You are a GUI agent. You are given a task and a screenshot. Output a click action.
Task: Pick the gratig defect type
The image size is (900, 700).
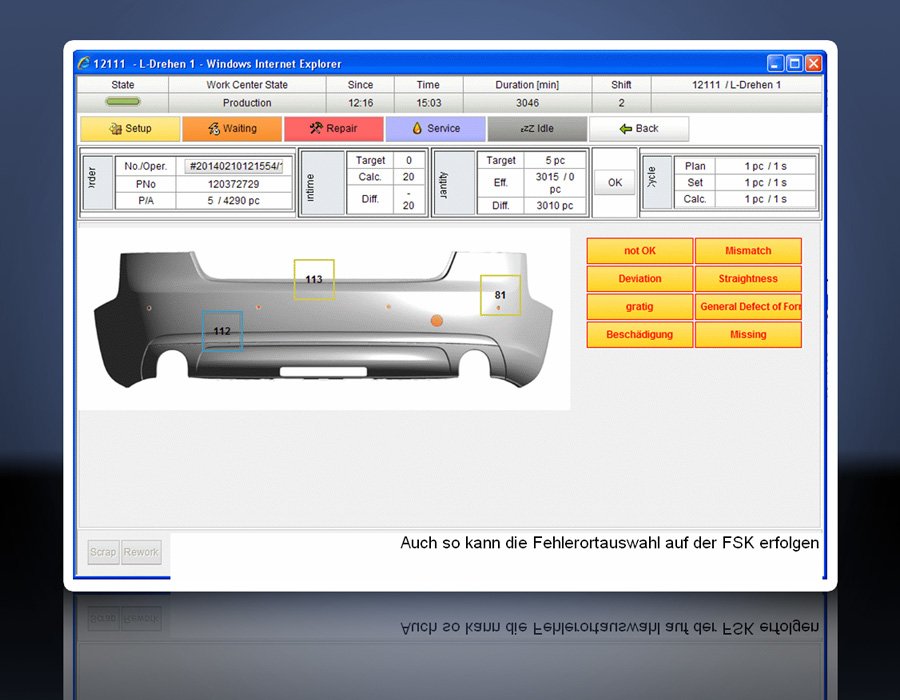click(639, 306)
